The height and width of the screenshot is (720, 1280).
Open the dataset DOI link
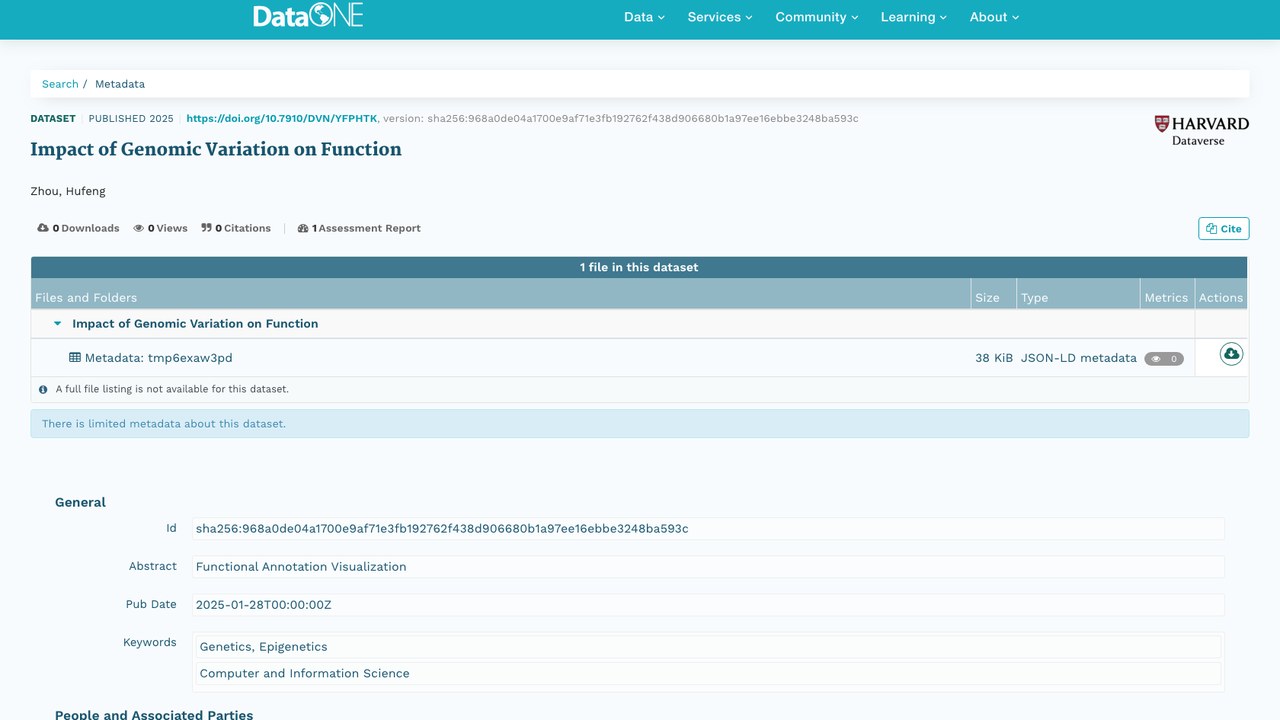click(x=282, y=118)
